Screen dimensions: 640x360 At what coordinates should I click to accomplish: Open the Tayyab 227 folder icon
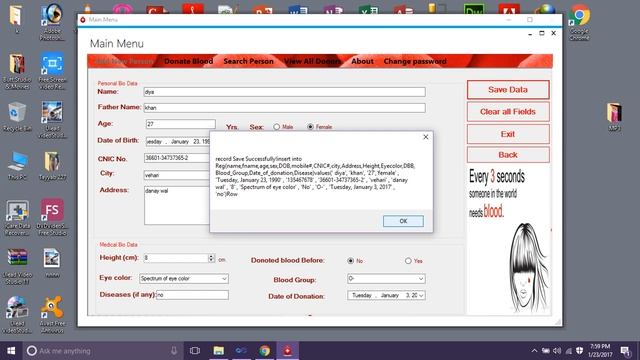pos(52,165)
